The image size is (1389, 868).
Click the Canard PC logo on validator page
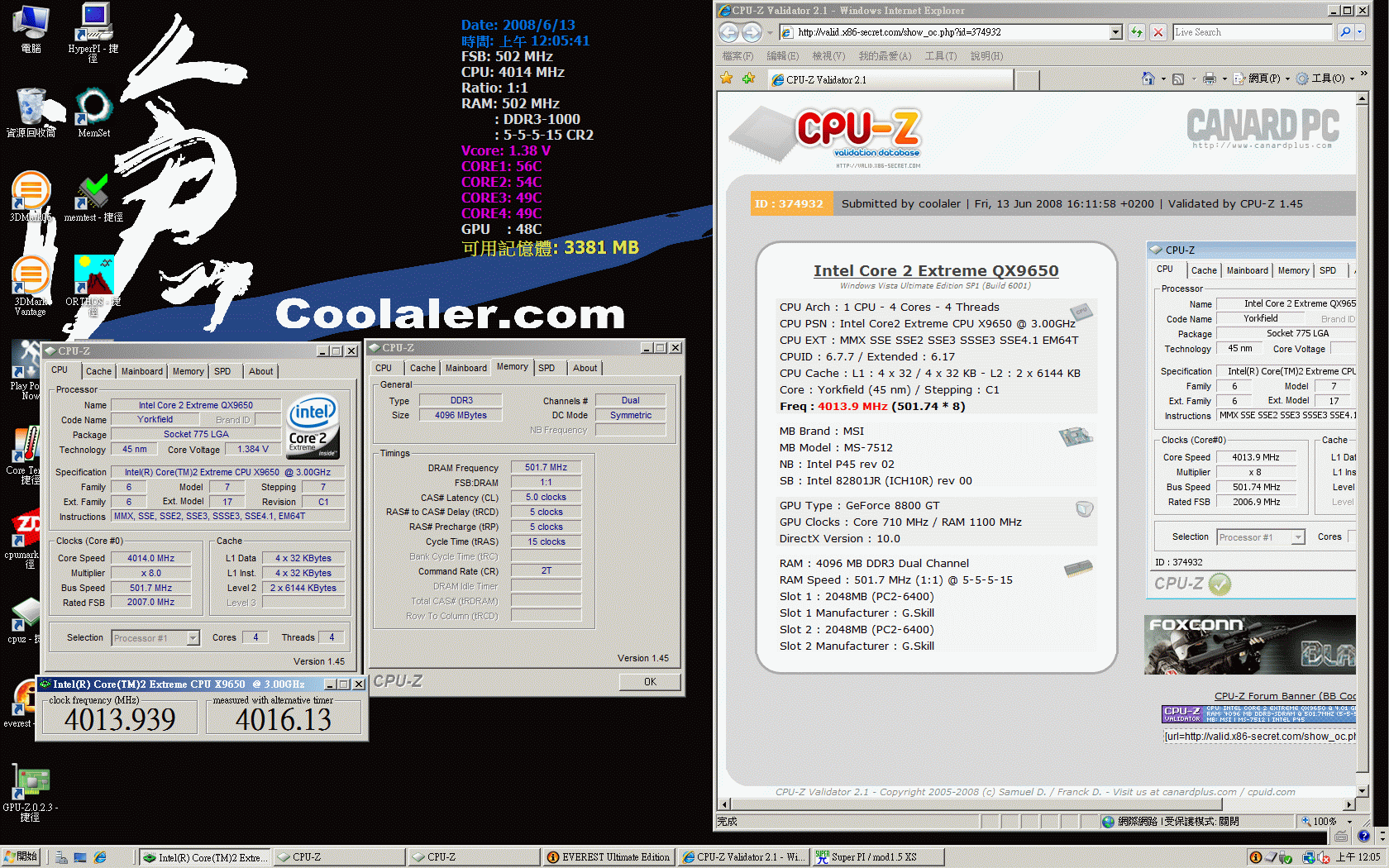1263,128
